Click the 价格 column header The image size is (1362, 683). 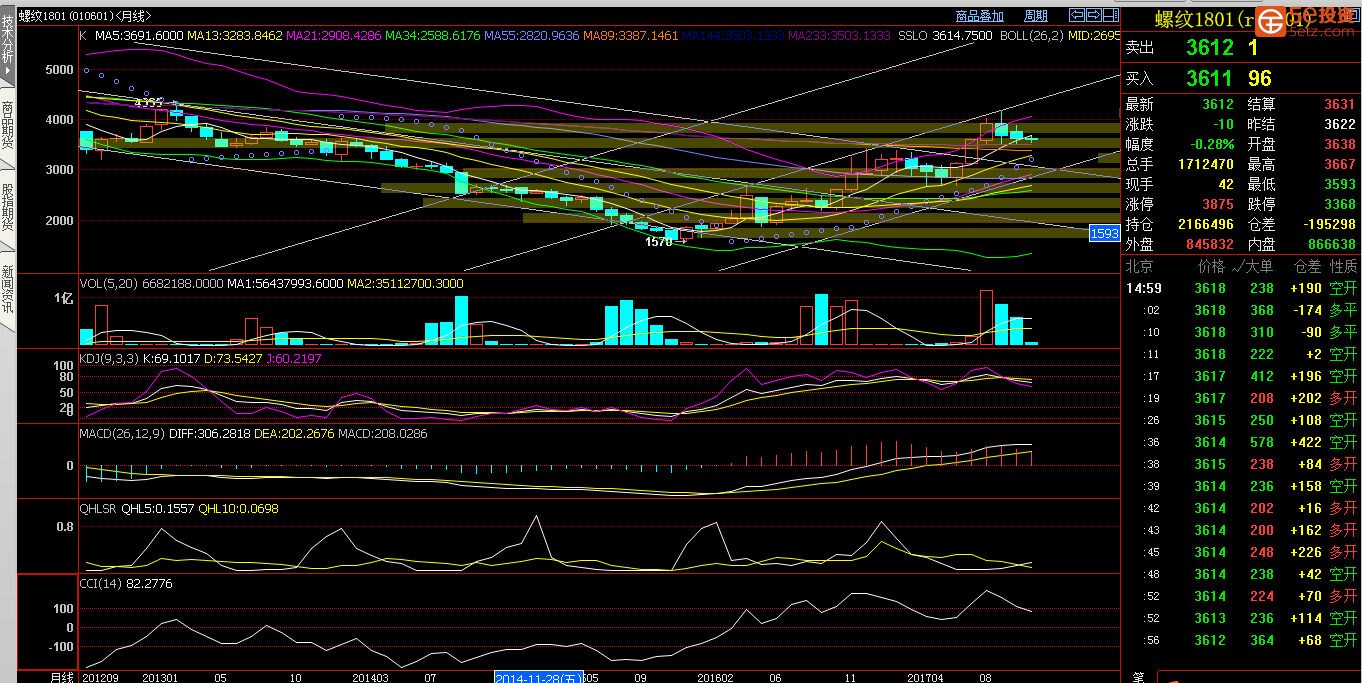[x=1211, y=266]
